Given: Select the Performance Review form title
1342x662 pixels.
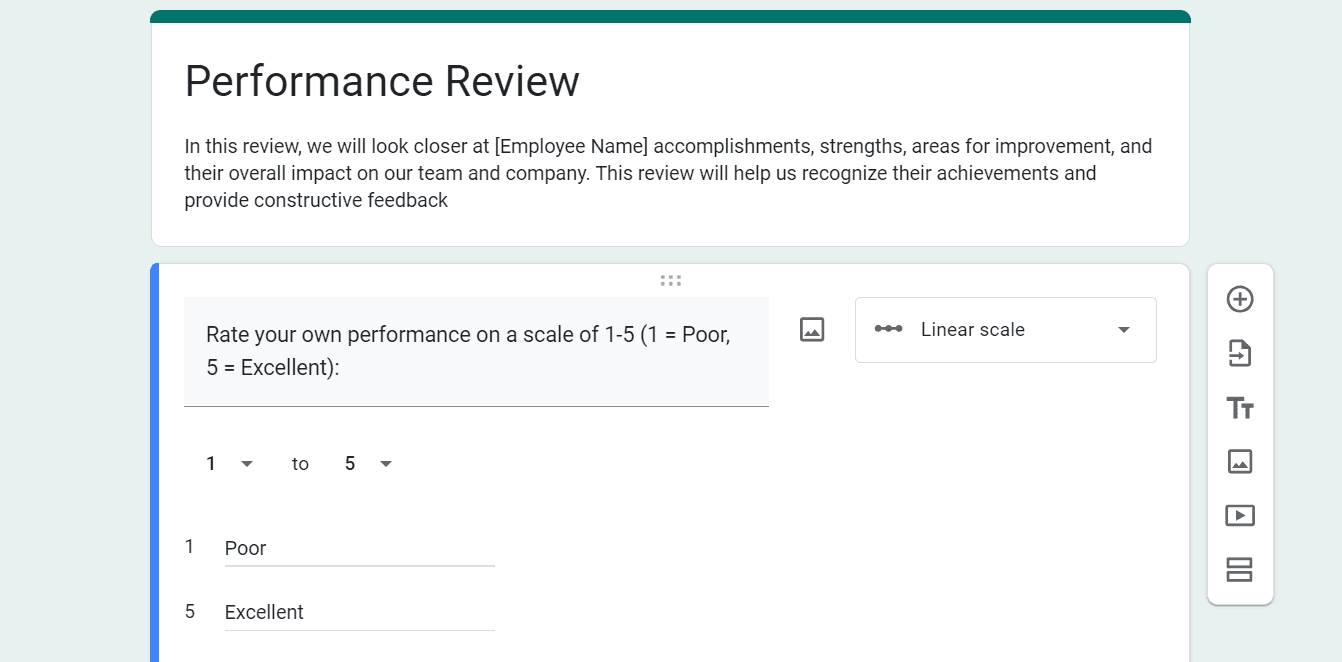Looking at the screenshot, I should tap(382, 81).
